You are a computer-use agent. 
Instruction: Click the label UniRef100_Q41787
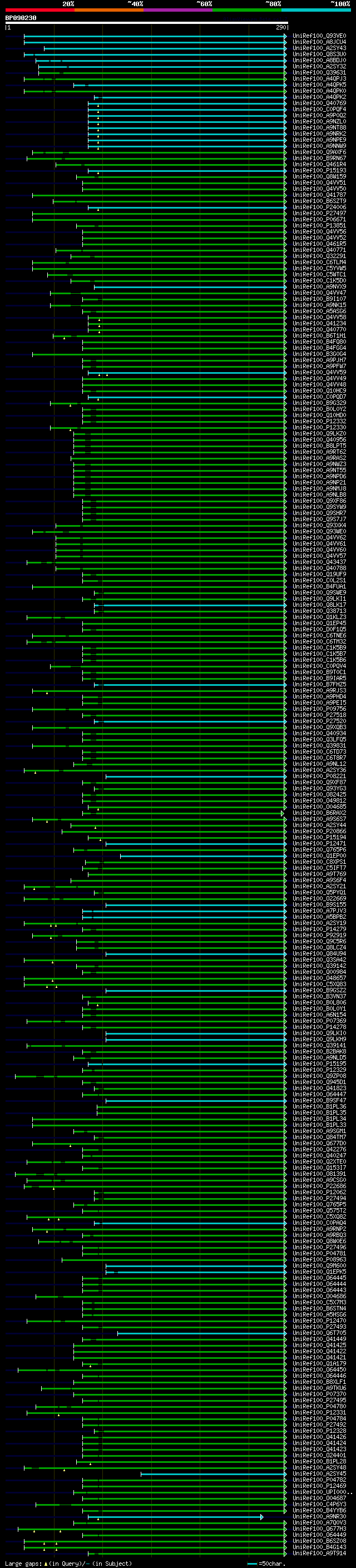tap(319, 195)
